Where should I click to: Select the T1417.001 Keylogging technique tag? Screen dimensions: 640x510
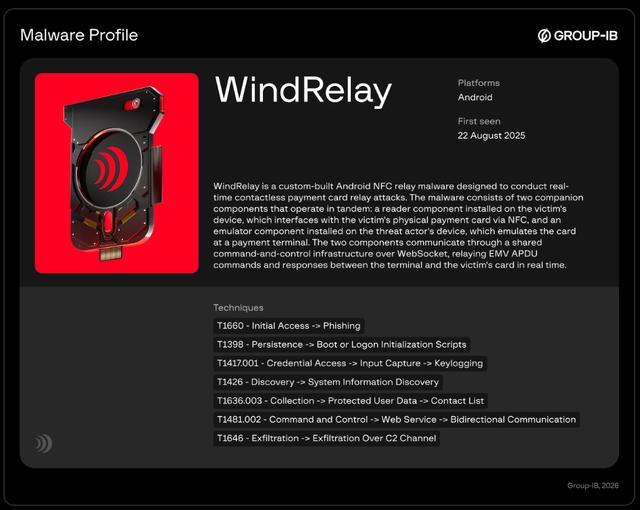(350, 364)
